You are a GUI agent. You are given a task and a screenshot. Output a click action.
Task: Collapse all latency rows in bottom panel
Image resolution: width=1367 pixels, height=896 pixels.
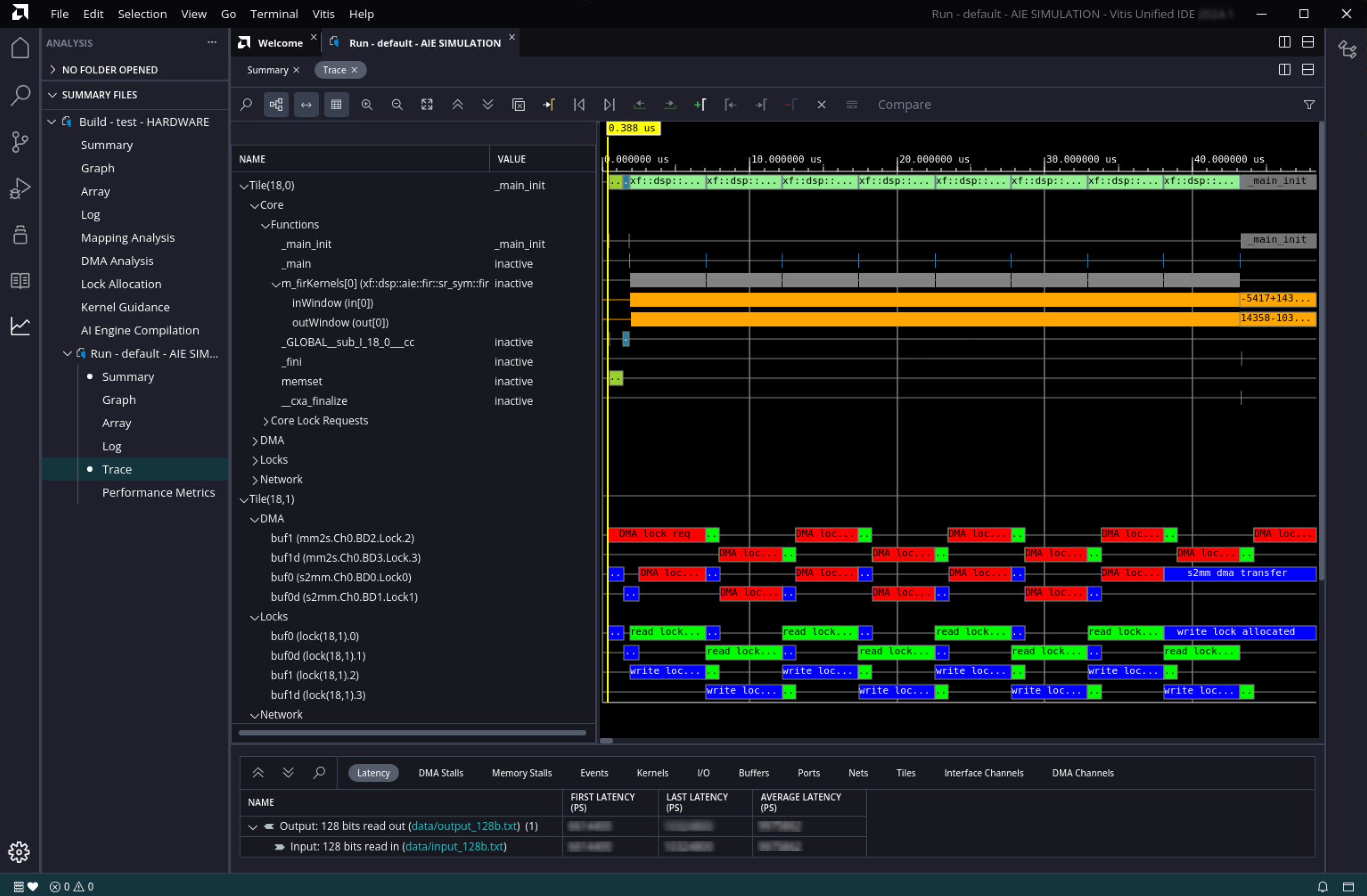(x=258, y=773)
